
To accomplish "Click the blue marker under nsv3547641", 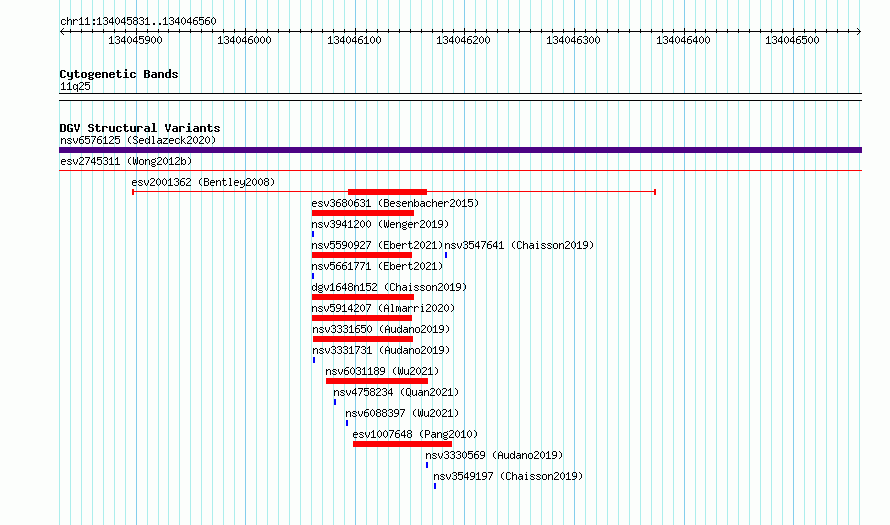I will (x=446, y=255).
